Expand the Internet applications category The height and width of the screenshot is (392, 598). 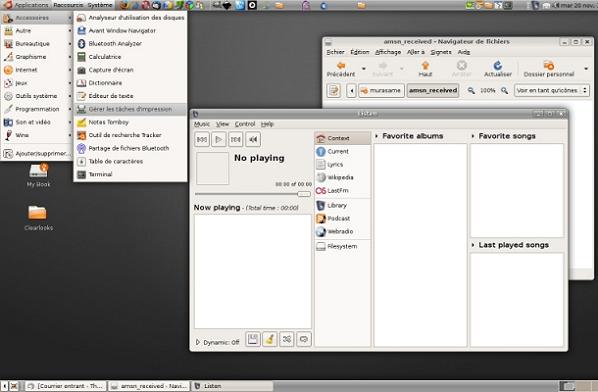(x=37, y=70)
